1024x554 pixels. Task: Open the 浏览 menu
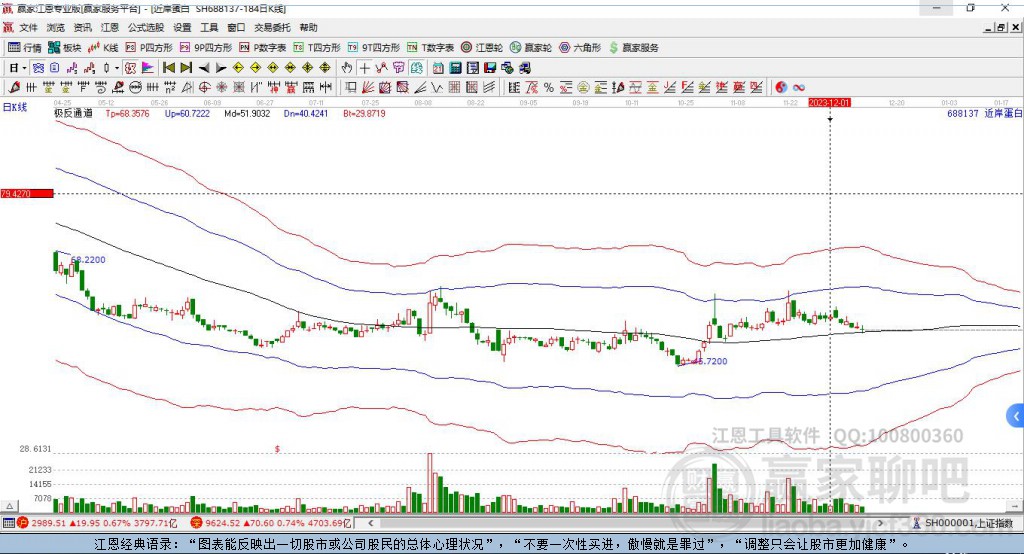click(x=56, y=27)
